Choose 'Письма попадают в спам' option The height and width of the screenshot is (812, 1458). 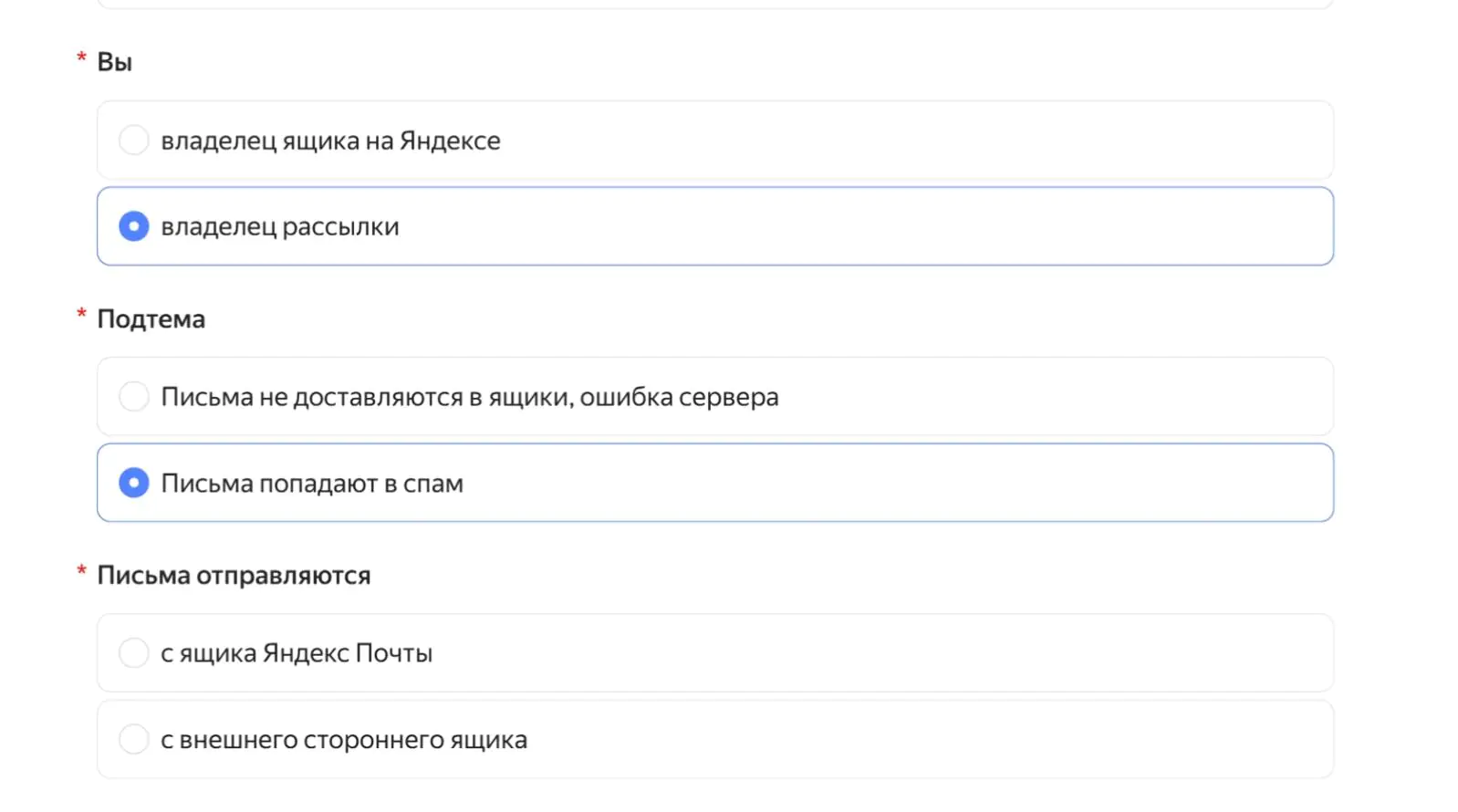click(714, 483)
